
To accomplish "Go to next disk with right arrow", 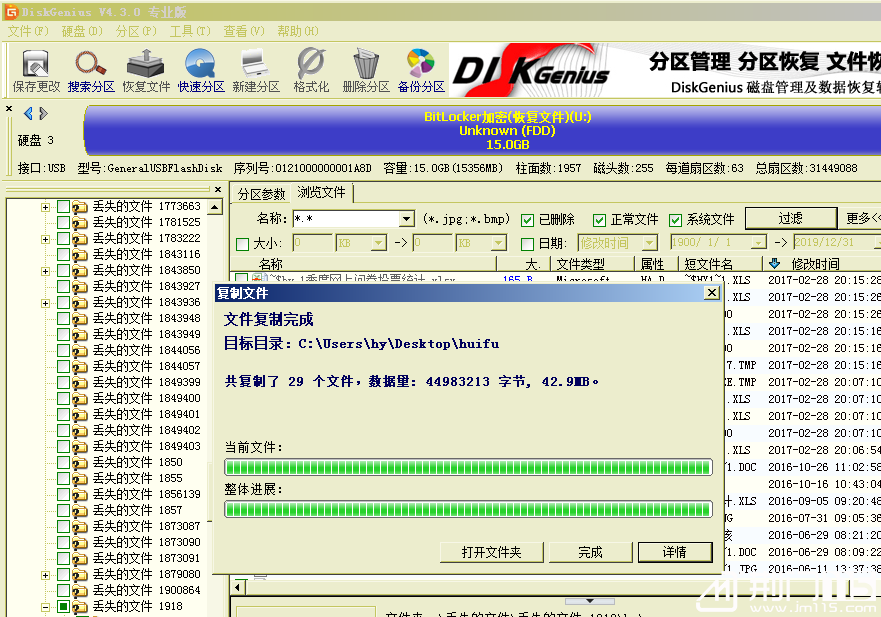I will pyautogui.click(x=43, y=114).
